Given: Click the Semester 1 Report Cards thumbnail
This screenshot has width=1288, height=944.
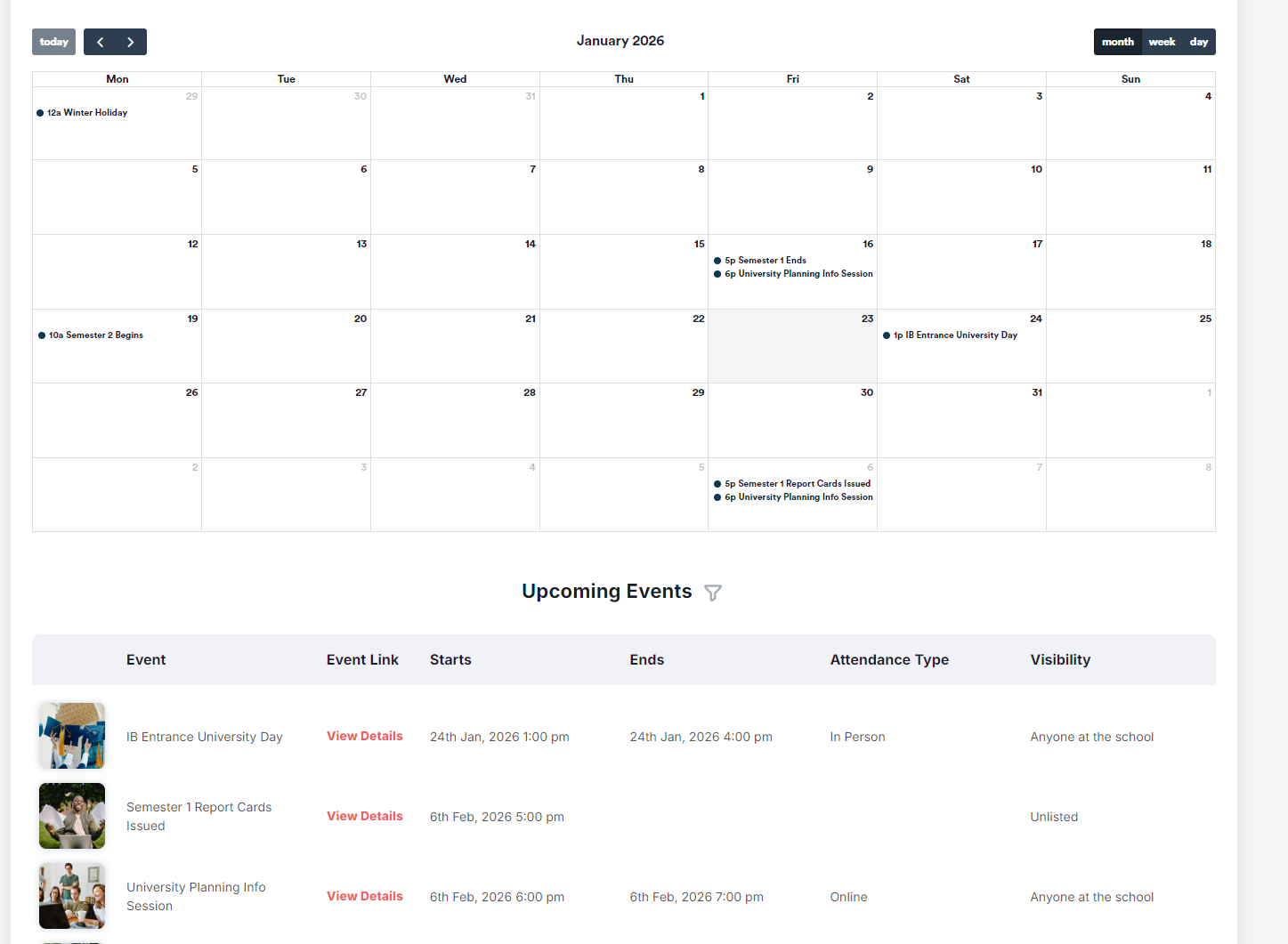Looking at the screenshot, I should 72,816.
